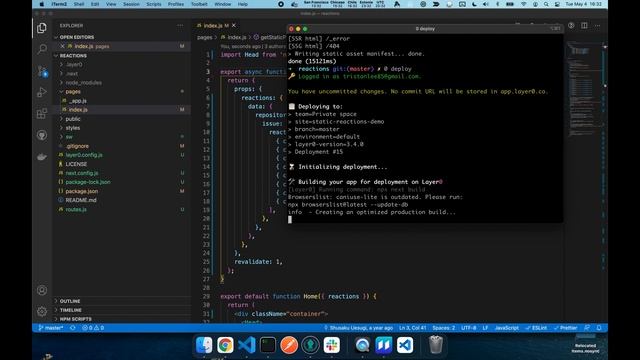Image resolution: width=640 pixels, height=360 pixels.
Task: Open the GitHub view in the activity bar
Action: coord(42,135)
